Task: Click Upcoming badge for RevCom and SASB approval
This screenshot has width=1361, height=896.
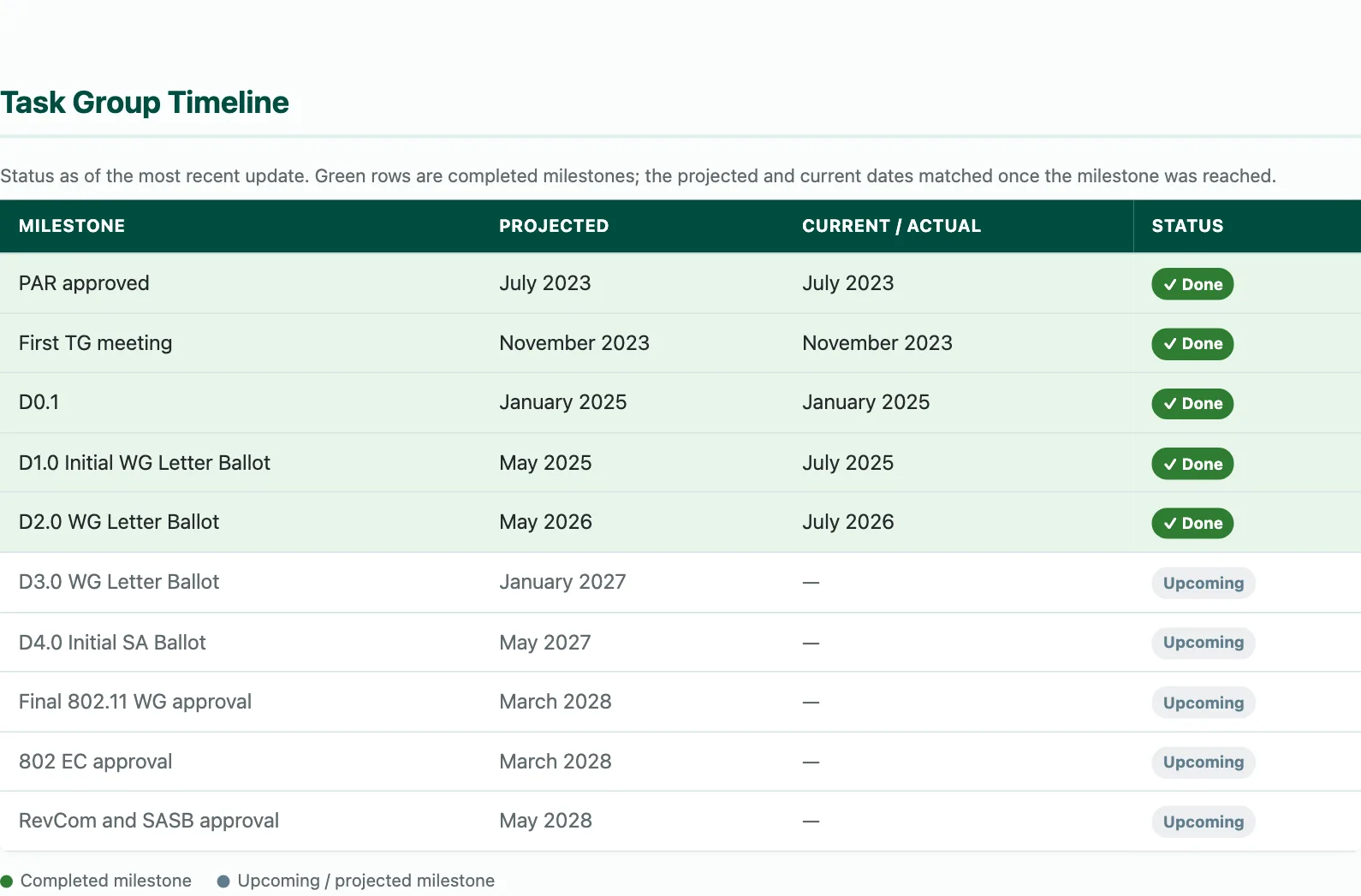Action: (1204, 822)
